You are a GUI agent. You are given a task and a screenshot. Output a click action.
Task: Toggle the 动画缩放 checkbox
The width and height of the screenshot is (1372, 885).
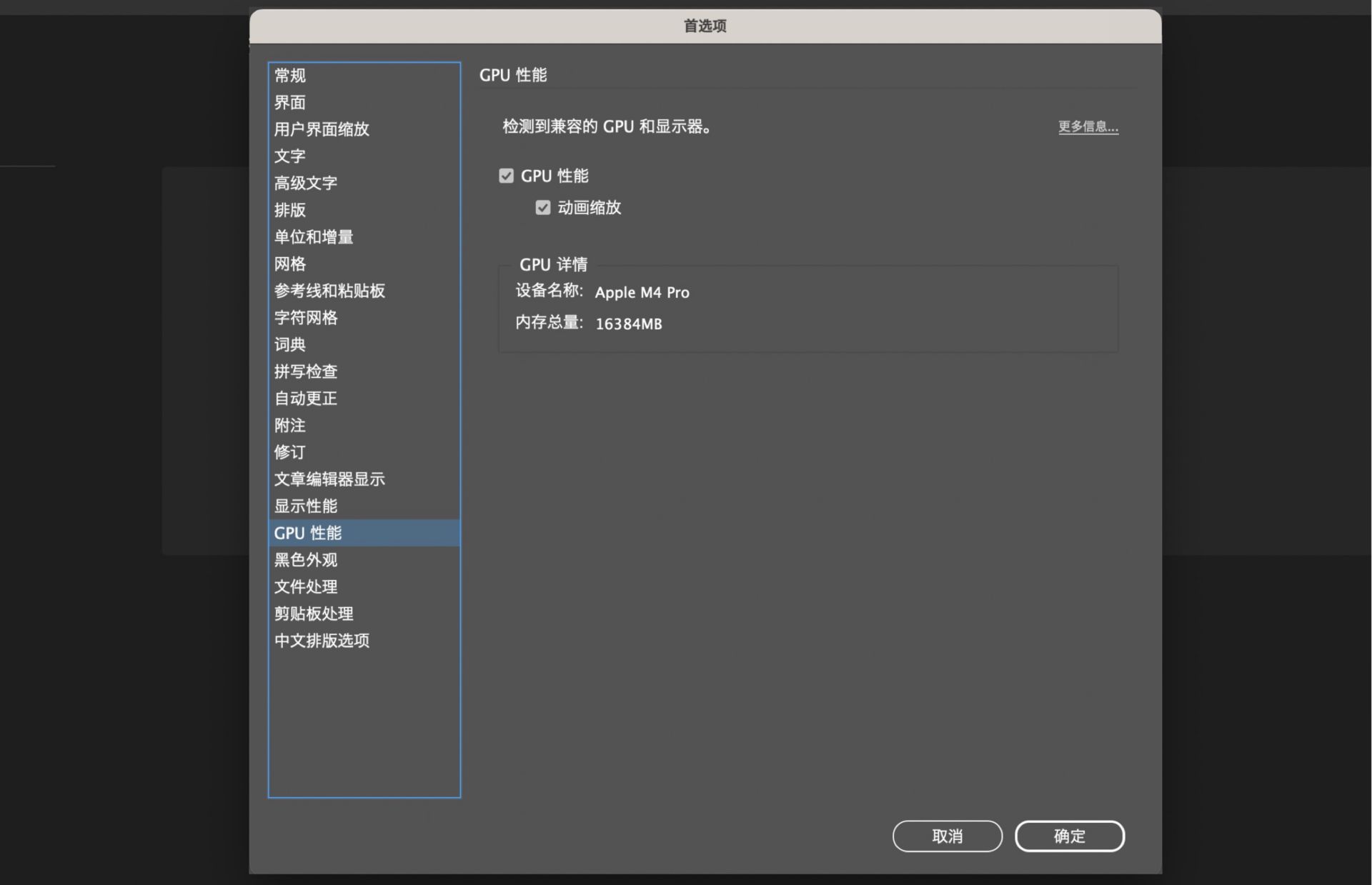(543, 207)
